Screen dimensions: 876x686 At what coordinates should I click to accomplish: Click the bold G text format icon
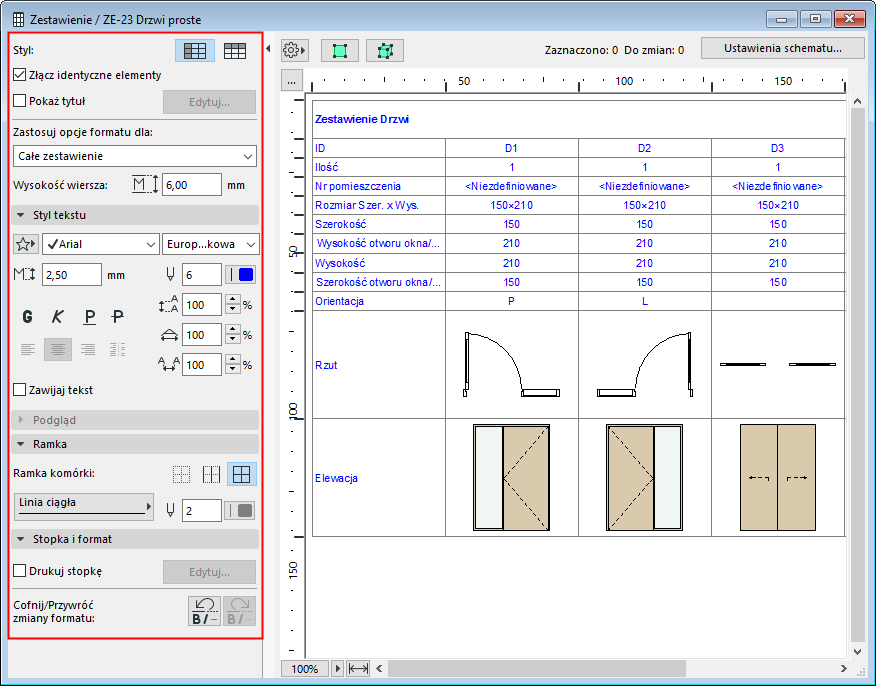tap(28, 317)
